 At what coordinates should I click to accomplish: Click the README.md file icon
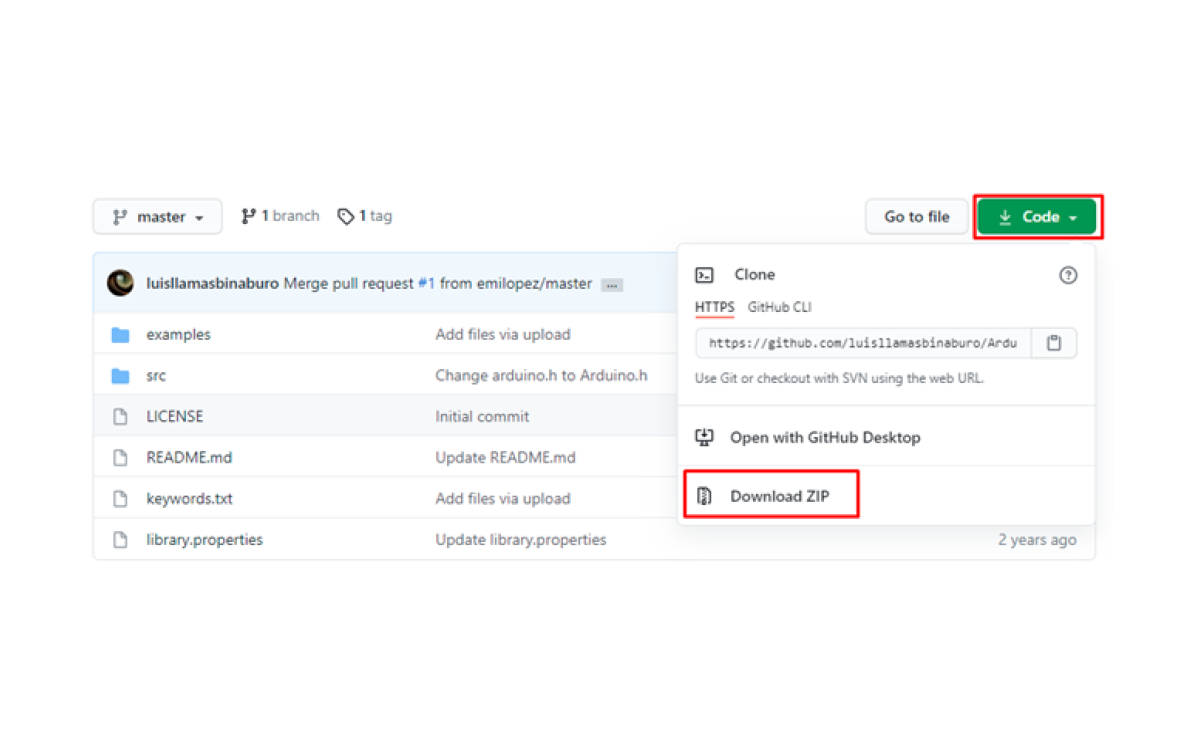pyautogui.click(x=121, y=458)
